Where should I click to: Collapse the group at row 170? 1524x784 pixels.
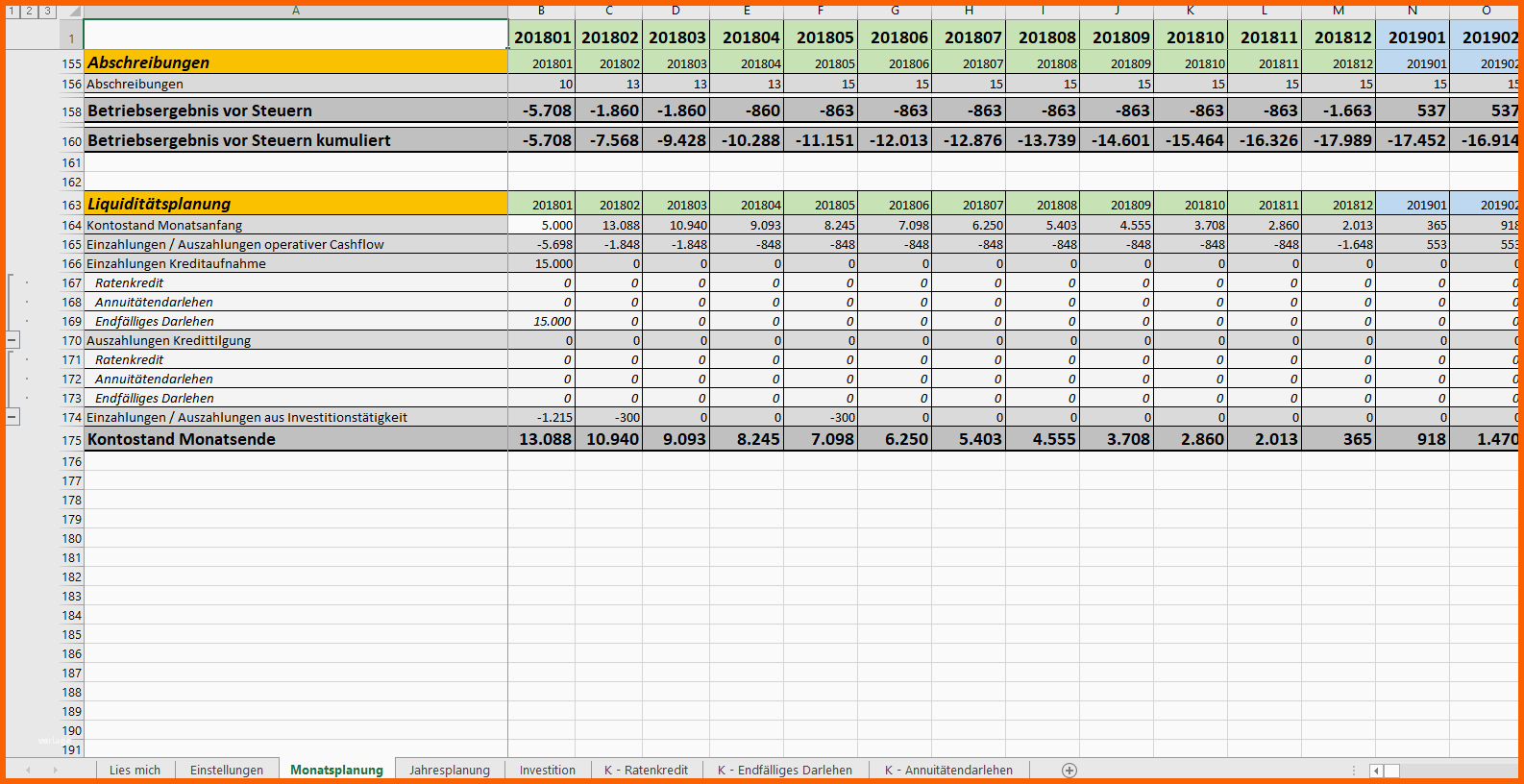(x=12, y=340)
